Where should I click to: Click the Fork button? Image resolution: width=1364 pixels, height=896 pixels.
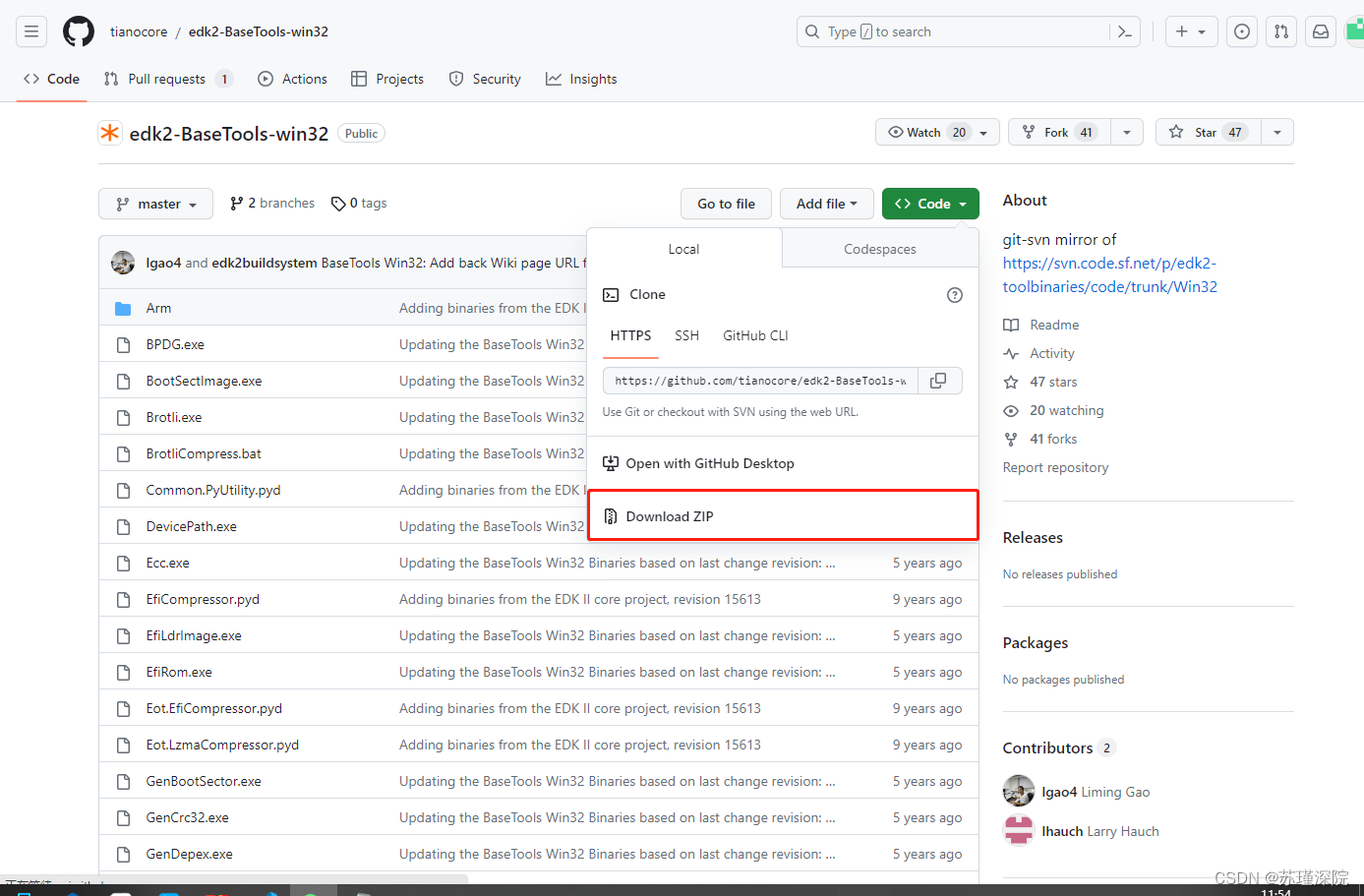(1059, 132)
